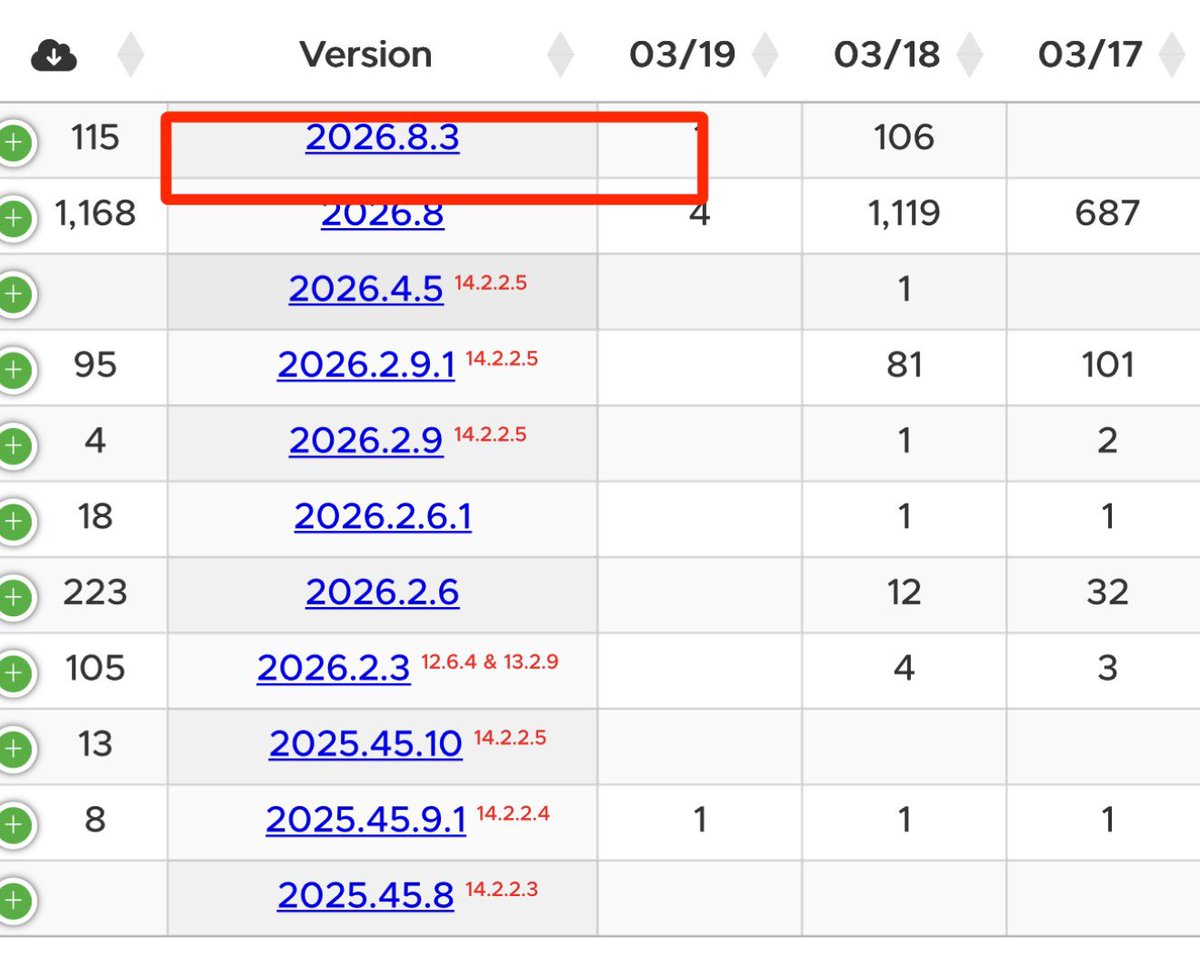
Task: Click download count 95
Action: [95, 366]
